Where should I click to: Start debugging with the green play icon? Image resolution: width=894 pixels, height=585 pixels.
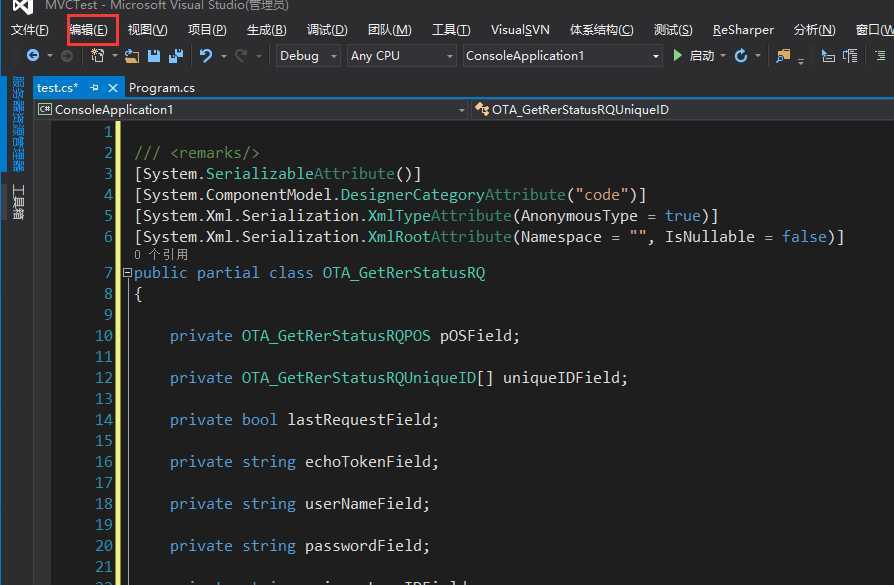tap(677, 55)
